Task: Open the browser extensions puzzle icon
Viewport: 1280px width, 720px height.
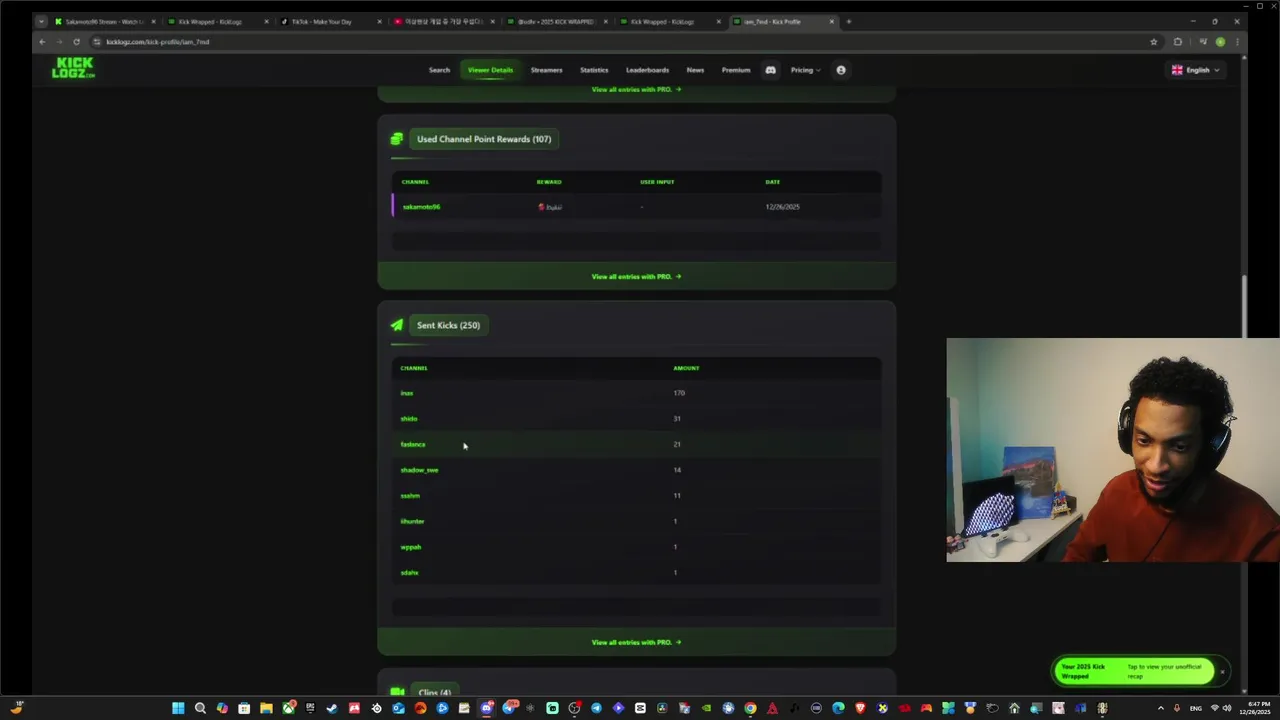Action: coord(1178,42)
